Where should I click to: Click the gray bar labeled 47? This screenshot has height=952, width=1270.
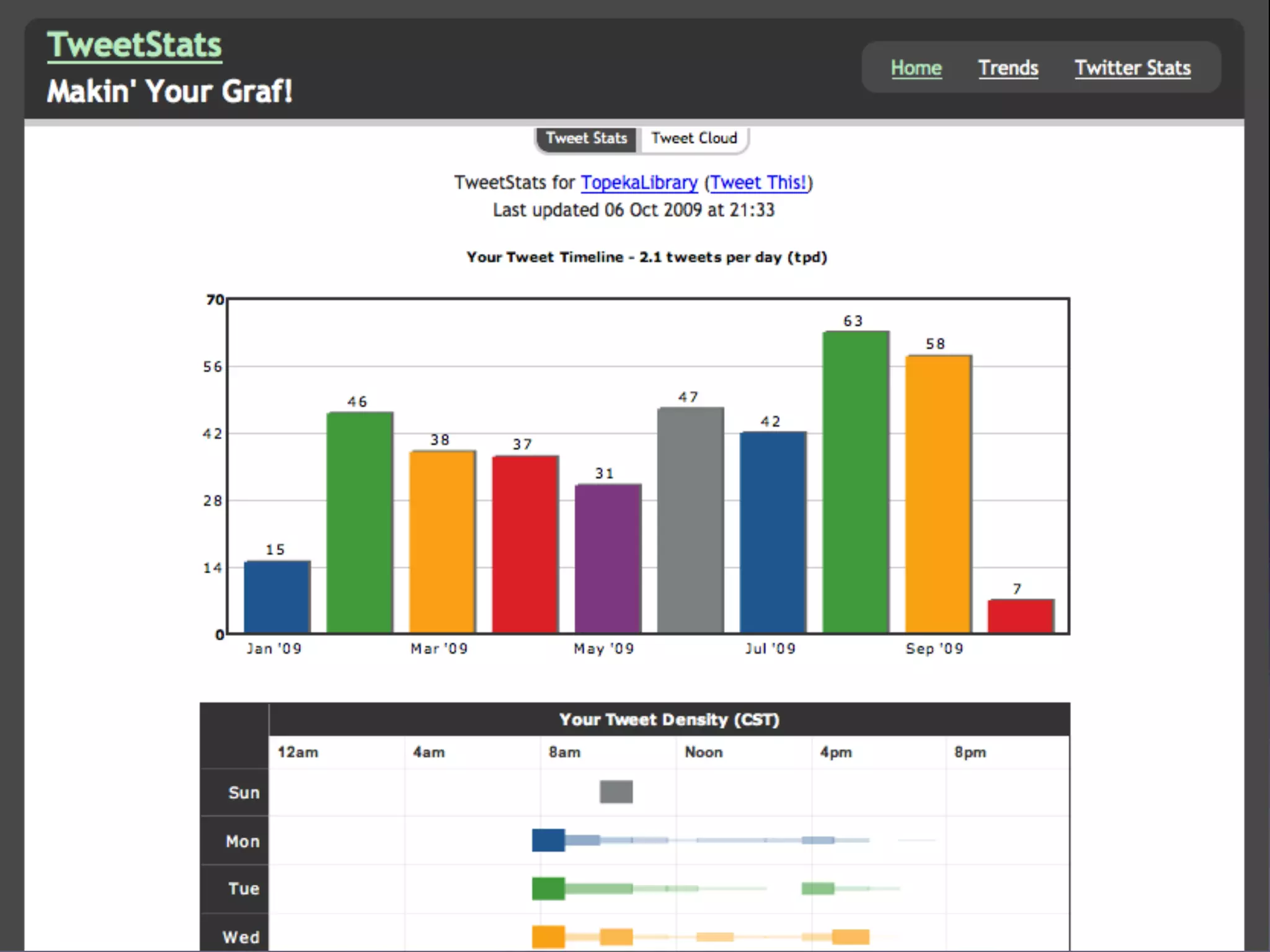click(690, 520)
